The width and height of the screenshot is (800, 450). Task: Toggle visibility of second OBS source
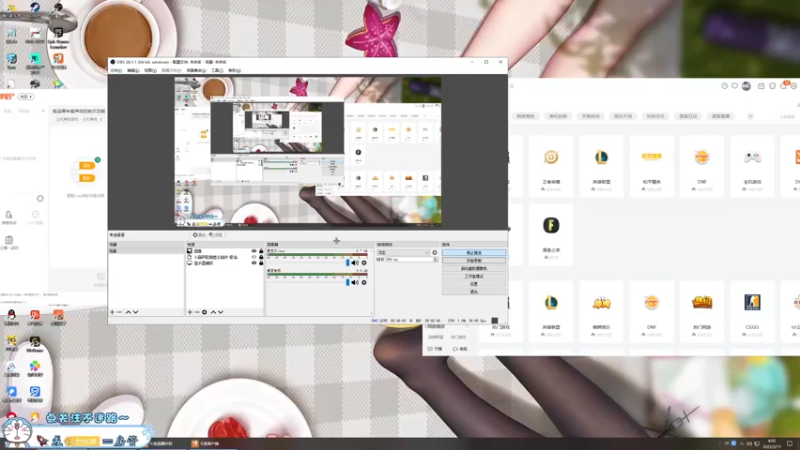[254, 257]
